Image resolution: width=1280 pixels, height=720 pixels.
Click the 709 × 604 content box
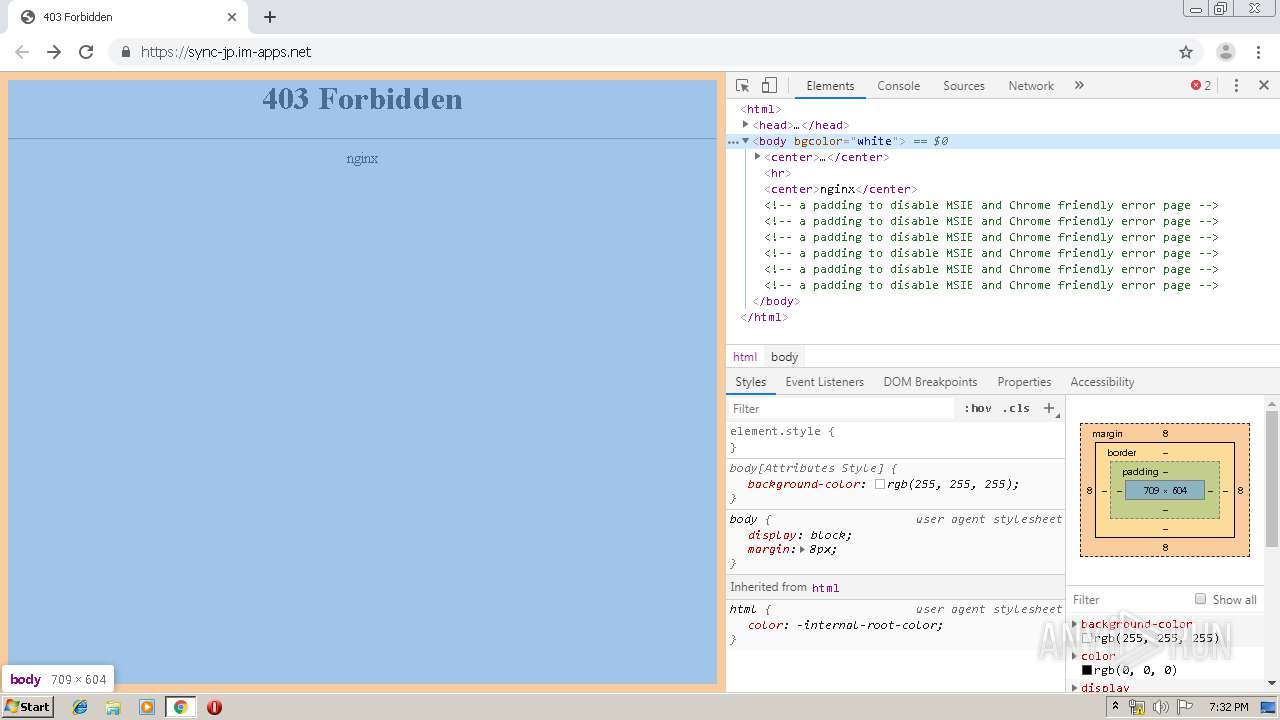(1165, 491)
